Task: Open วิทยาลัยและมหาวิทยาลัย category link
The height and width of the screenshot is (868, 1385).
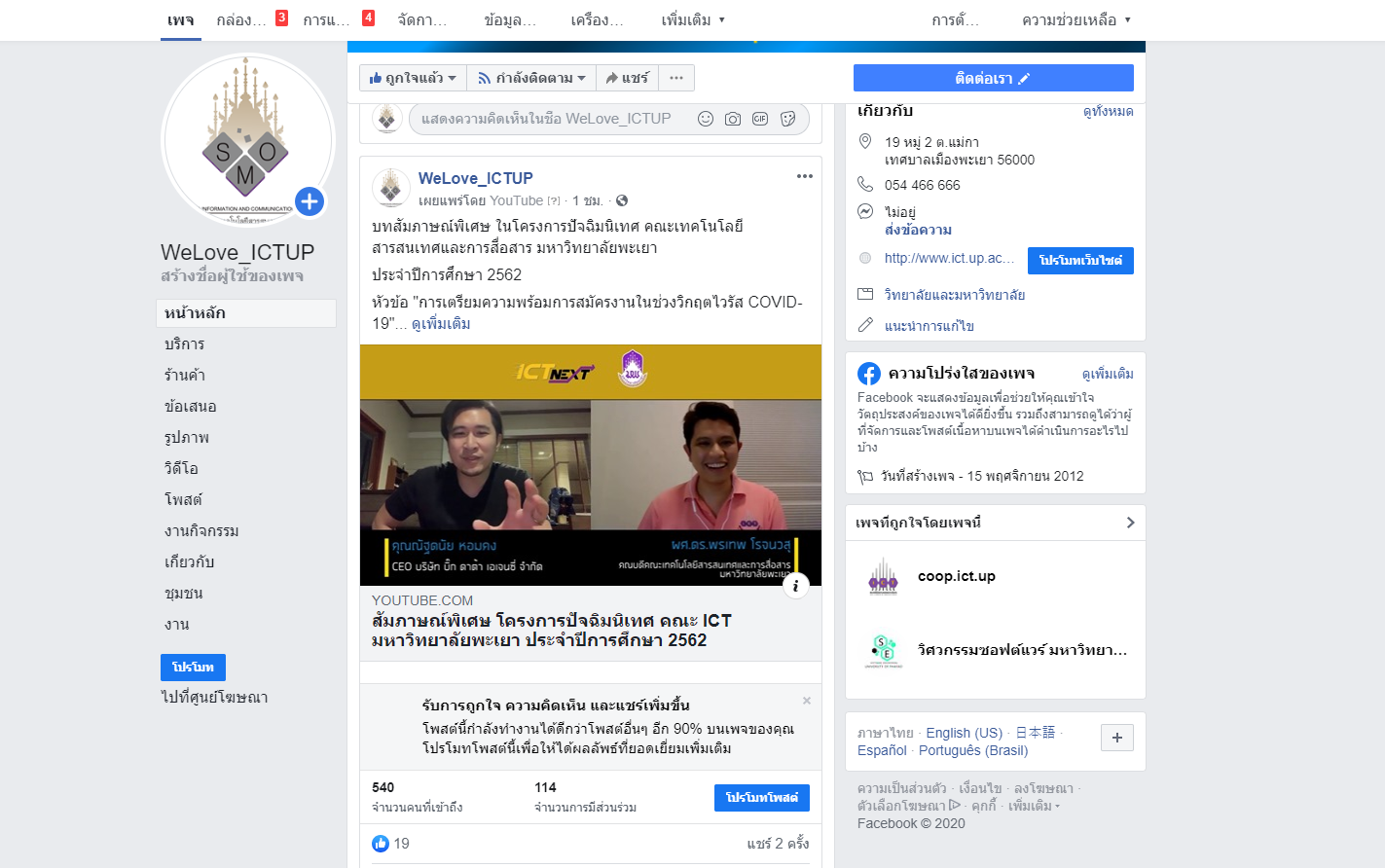Action: coord(955,295)
